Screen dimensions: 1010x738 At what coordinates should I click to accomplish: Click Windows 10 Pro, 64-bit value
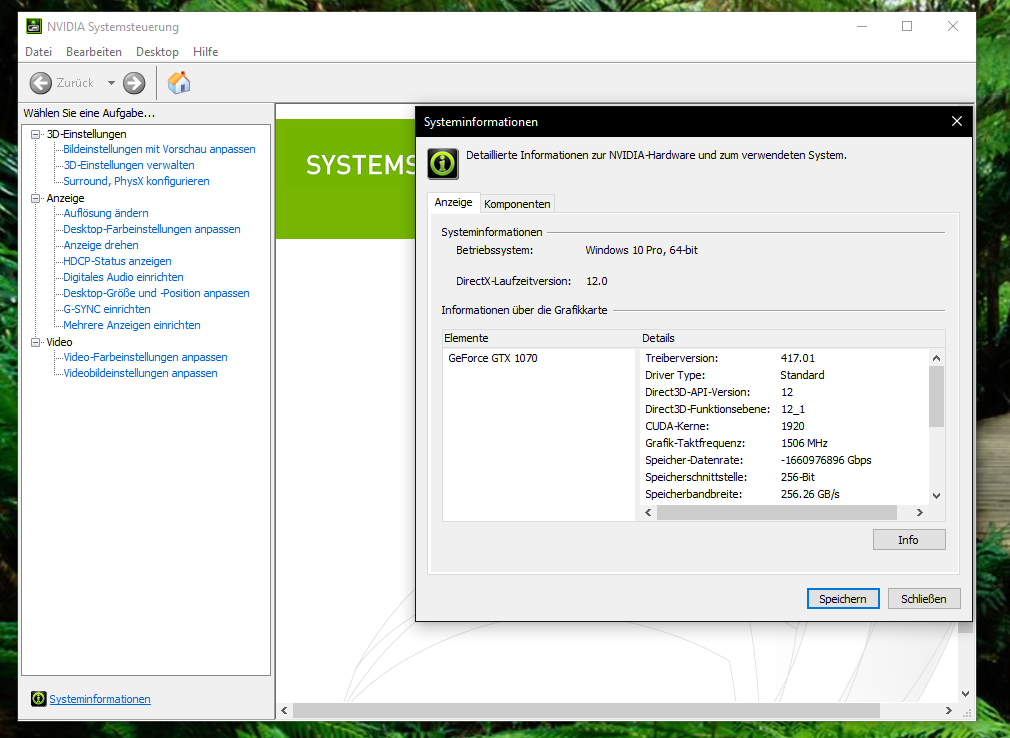pos(642,251)
